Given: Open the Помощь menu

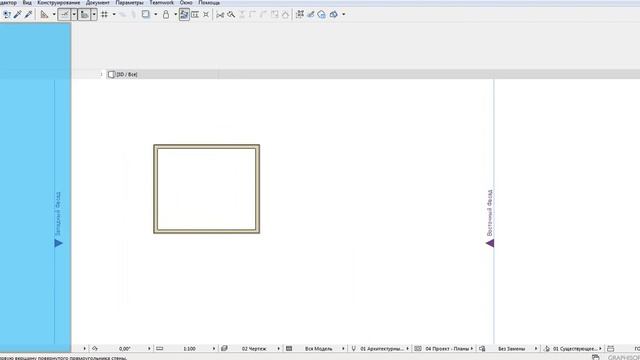Looking at the screenshot, I should coord(209,2).
